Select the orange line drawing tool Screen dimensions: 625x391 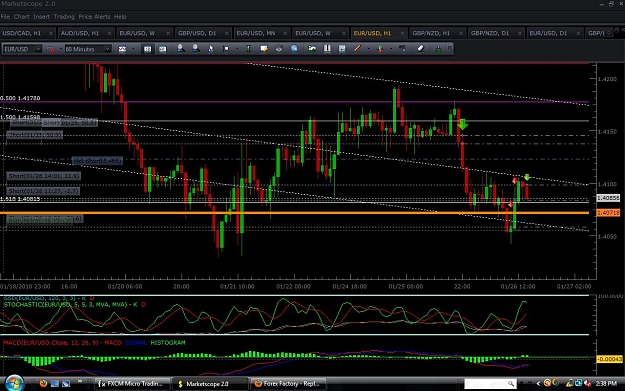[357, 49]
